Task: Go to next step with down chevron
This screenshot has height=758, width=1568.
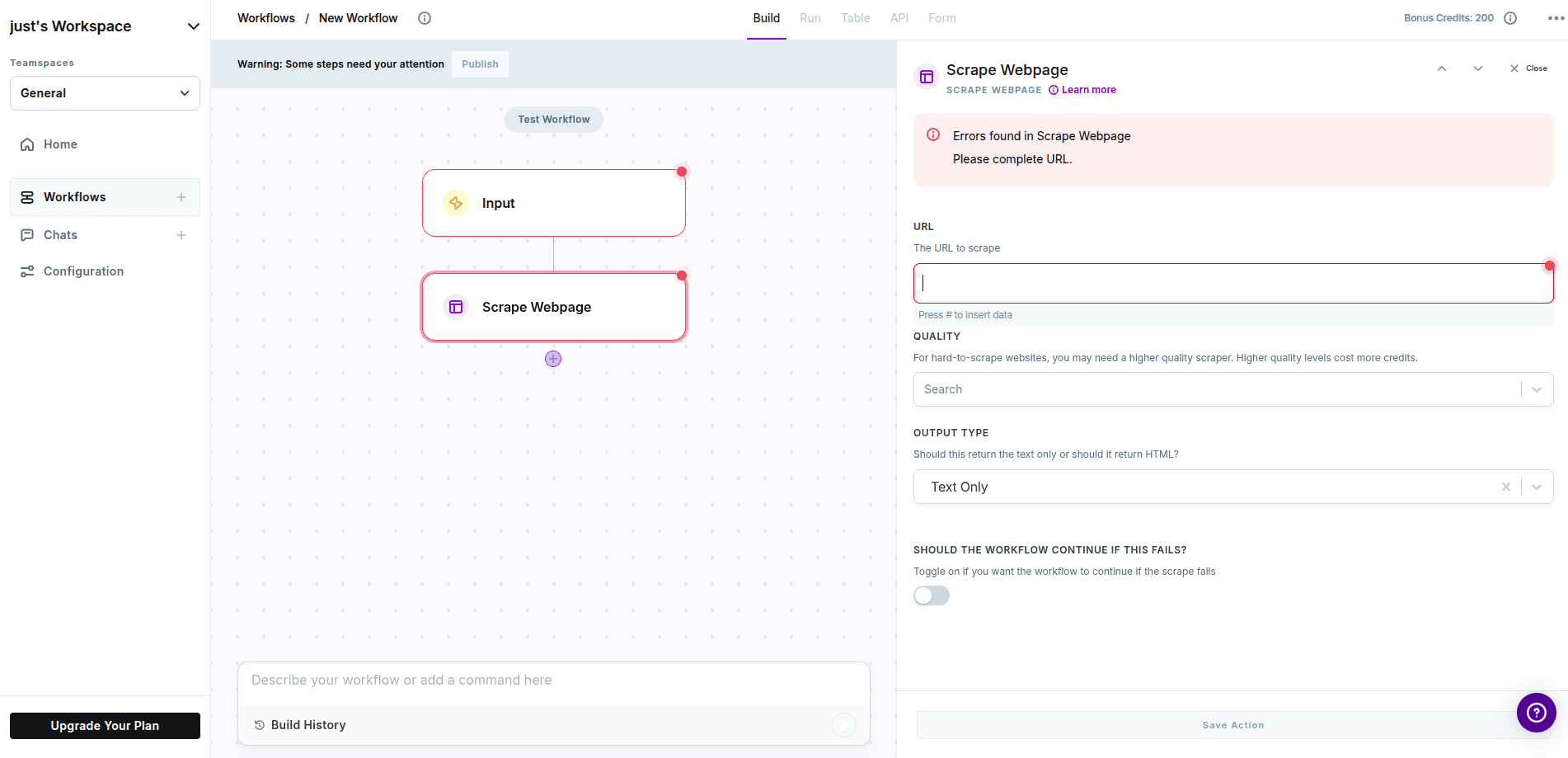Action: 1478,68
